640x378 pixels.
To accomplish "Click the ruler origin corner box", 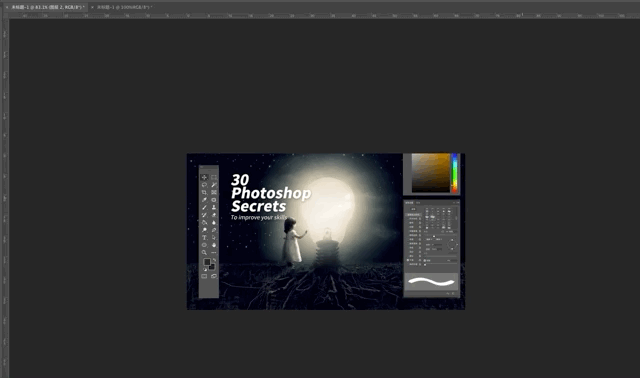I will (5, 16).
